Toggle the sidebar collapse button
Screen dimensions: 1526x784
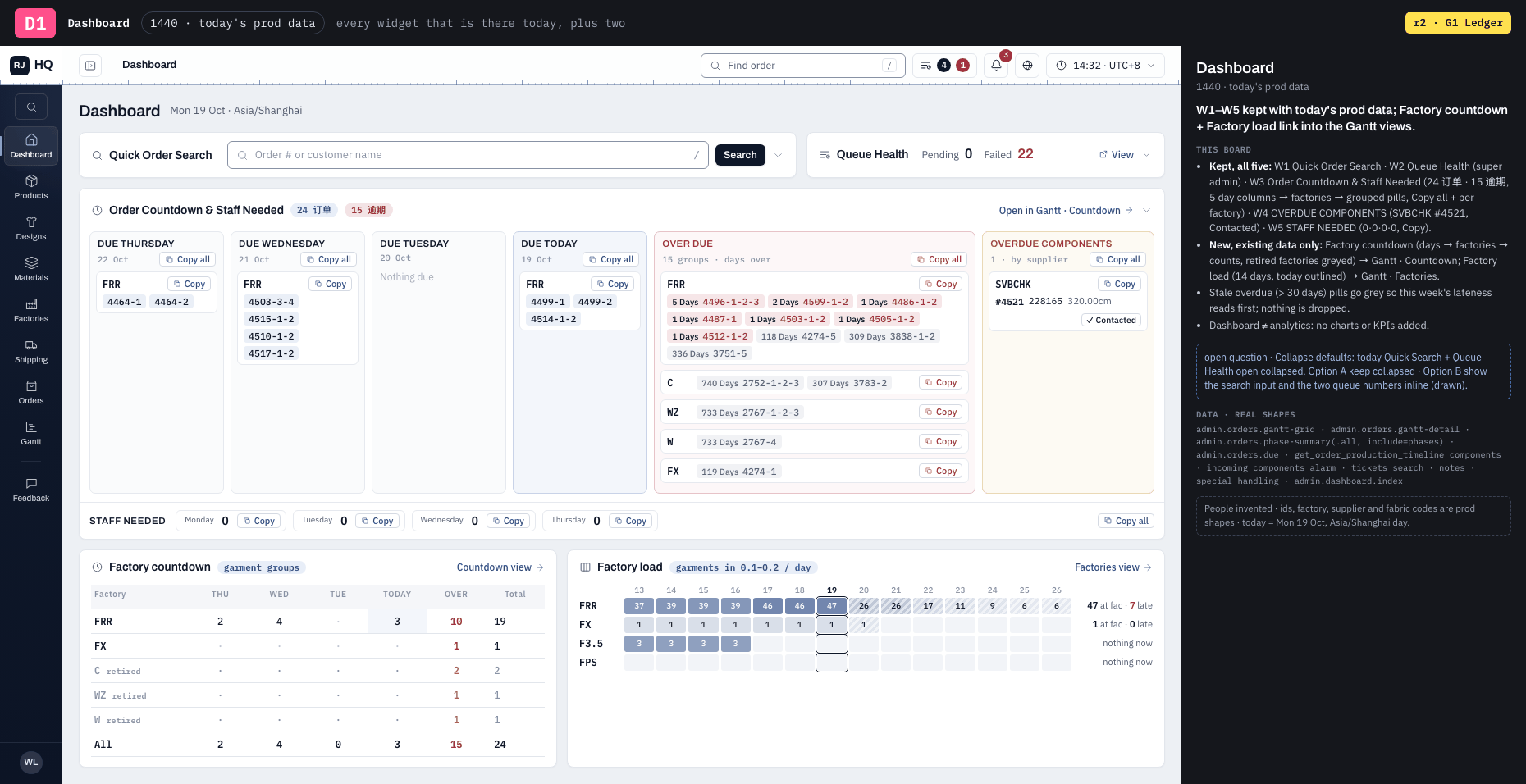[90, 66]
